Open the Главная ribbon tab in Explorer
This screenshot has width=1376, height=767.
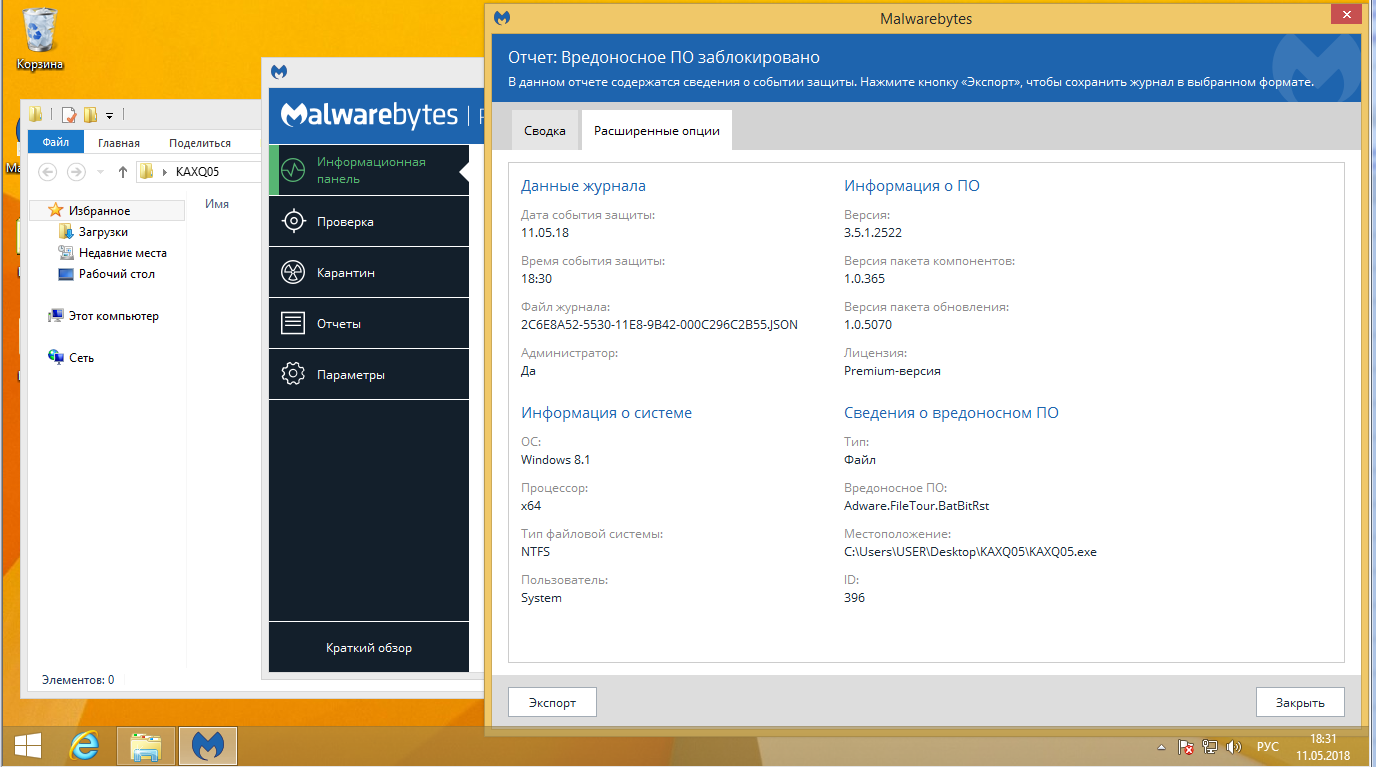pos(119,143)
